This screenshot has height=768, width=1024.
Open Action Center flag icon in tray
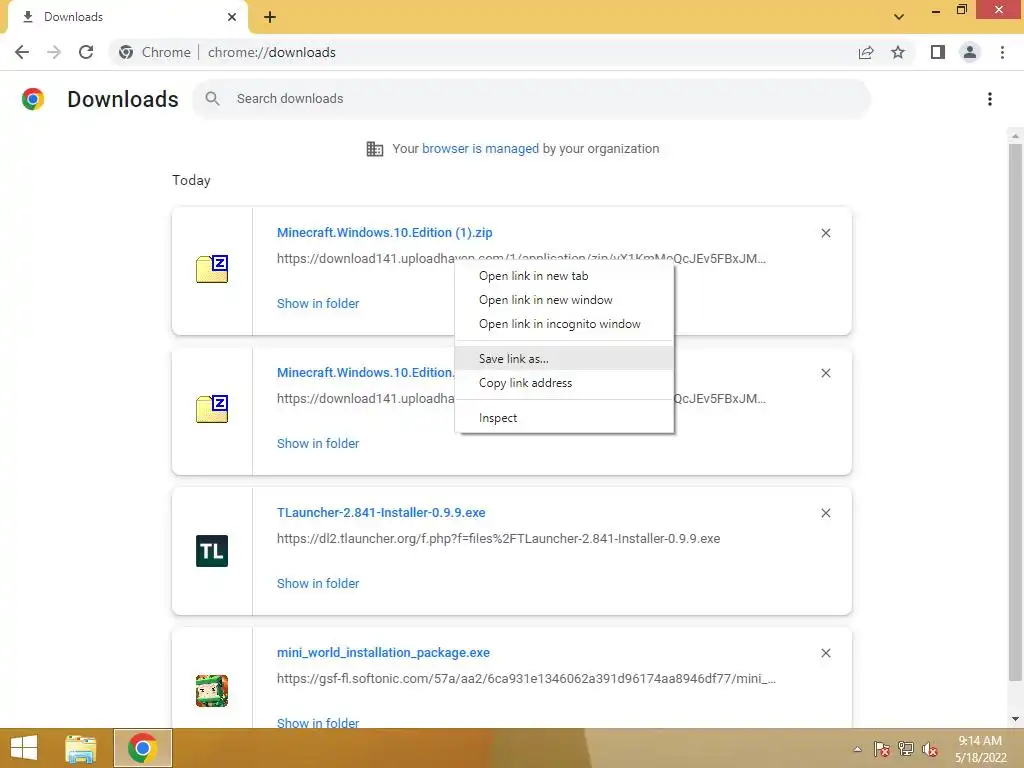(x=882, y=749)
